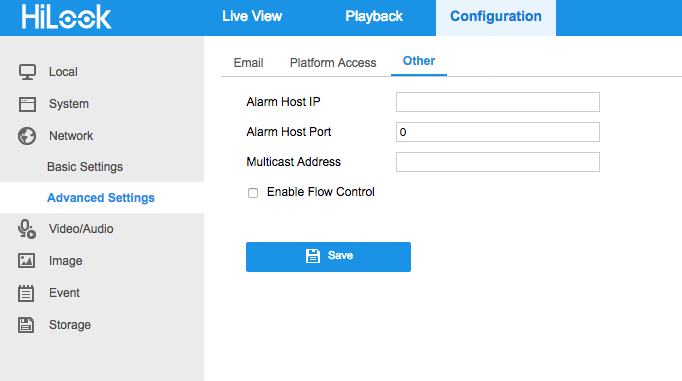Click the Image picture icon
This screenshot has height=381, width=682.
tap(27, 261)
